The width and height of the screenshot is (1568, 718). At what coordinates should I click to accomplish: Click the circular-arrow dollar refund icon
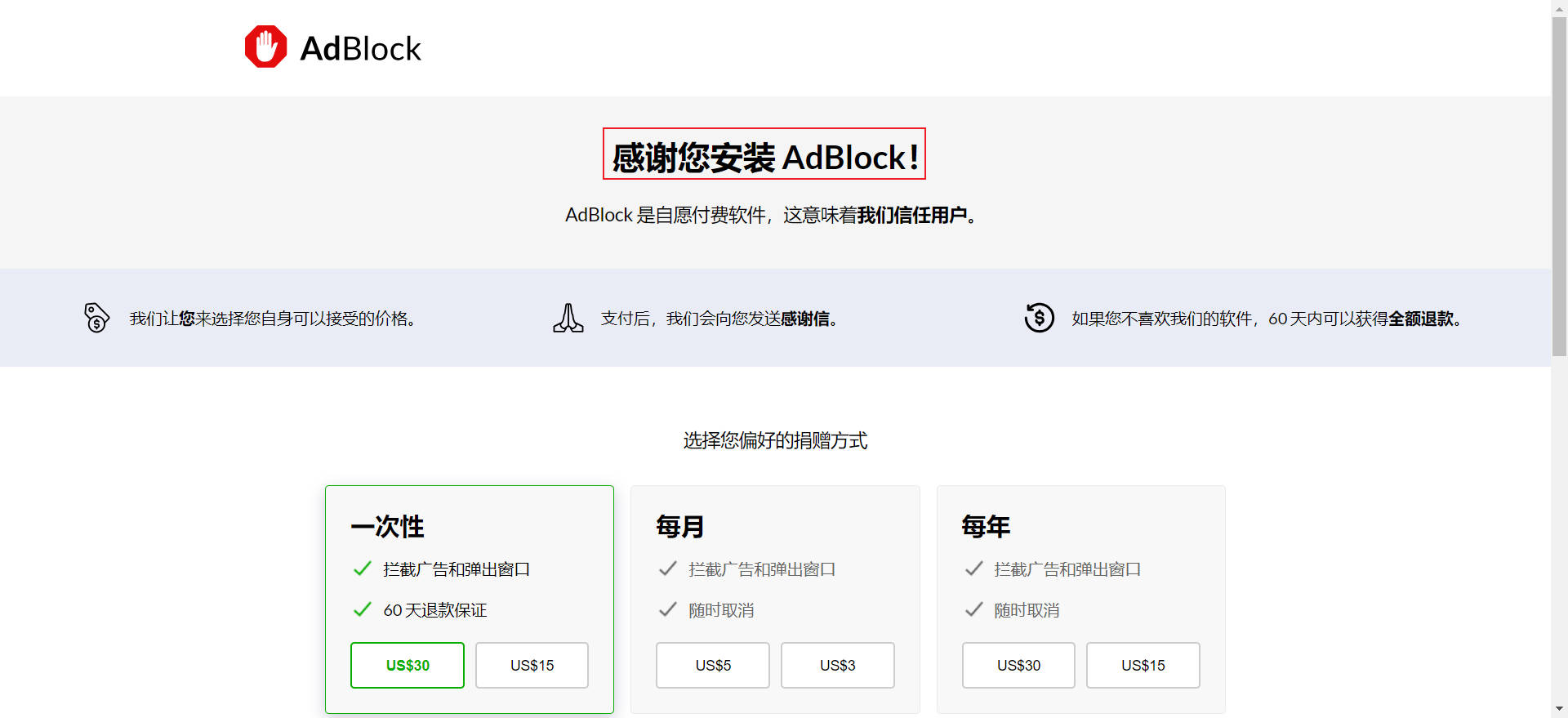coord(1040,318)
